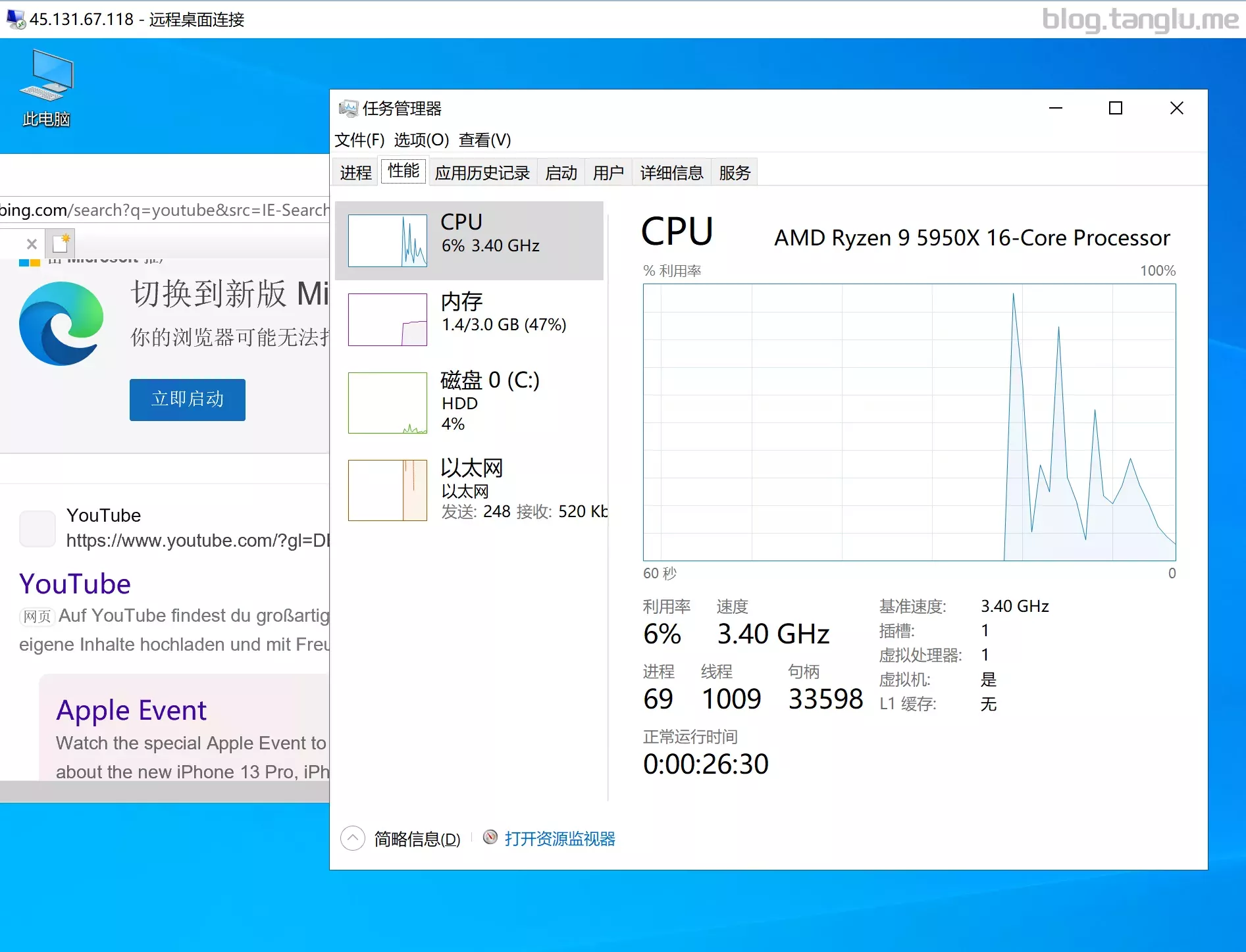The width and height of the screenshot is (1246, 952).
Task: Open the 此电脑 desktop icon
Action: (x=46, y=88)
